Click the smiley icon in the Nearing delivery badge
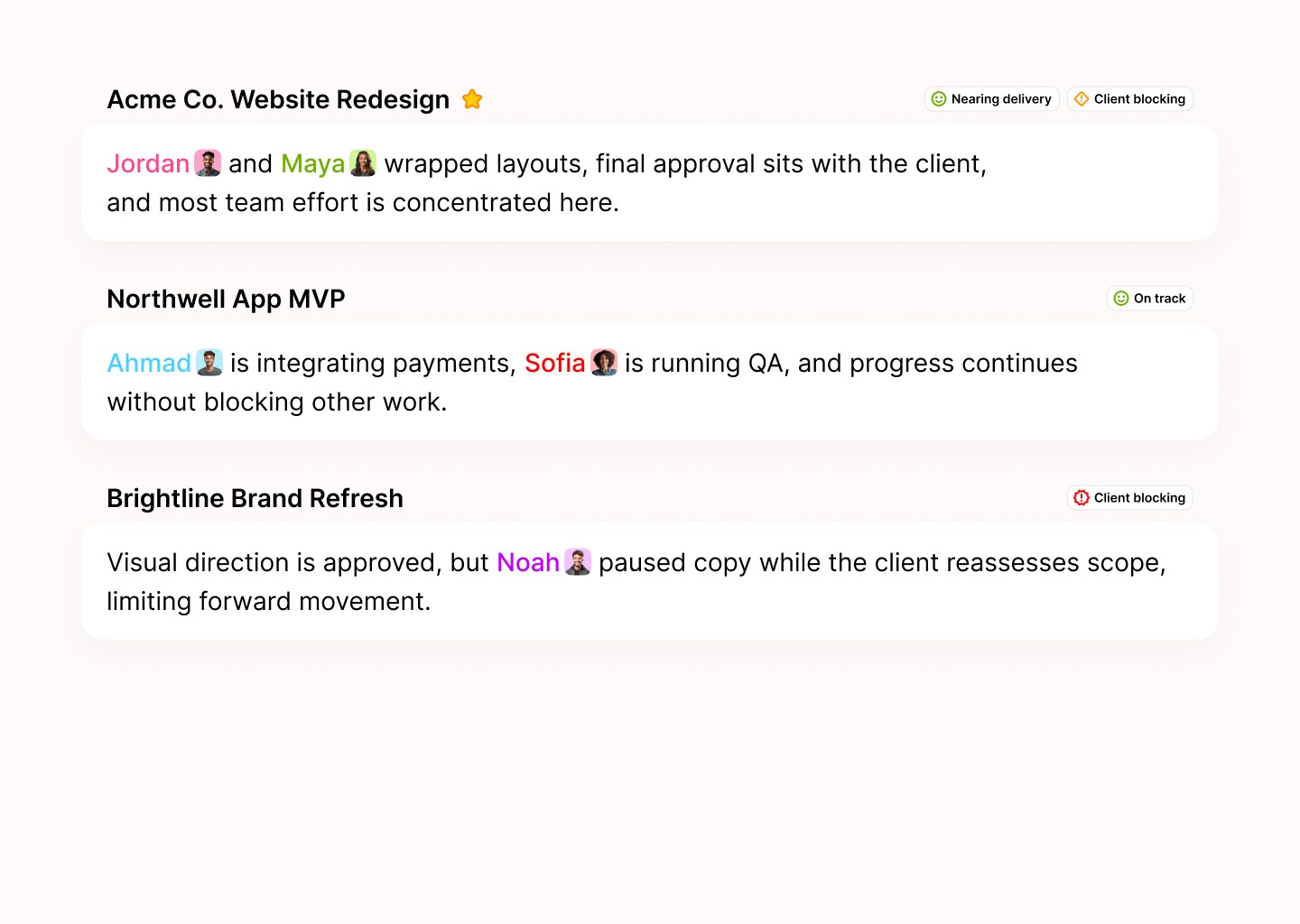This screenshot has width=1300, height=924. coord(939,98)
